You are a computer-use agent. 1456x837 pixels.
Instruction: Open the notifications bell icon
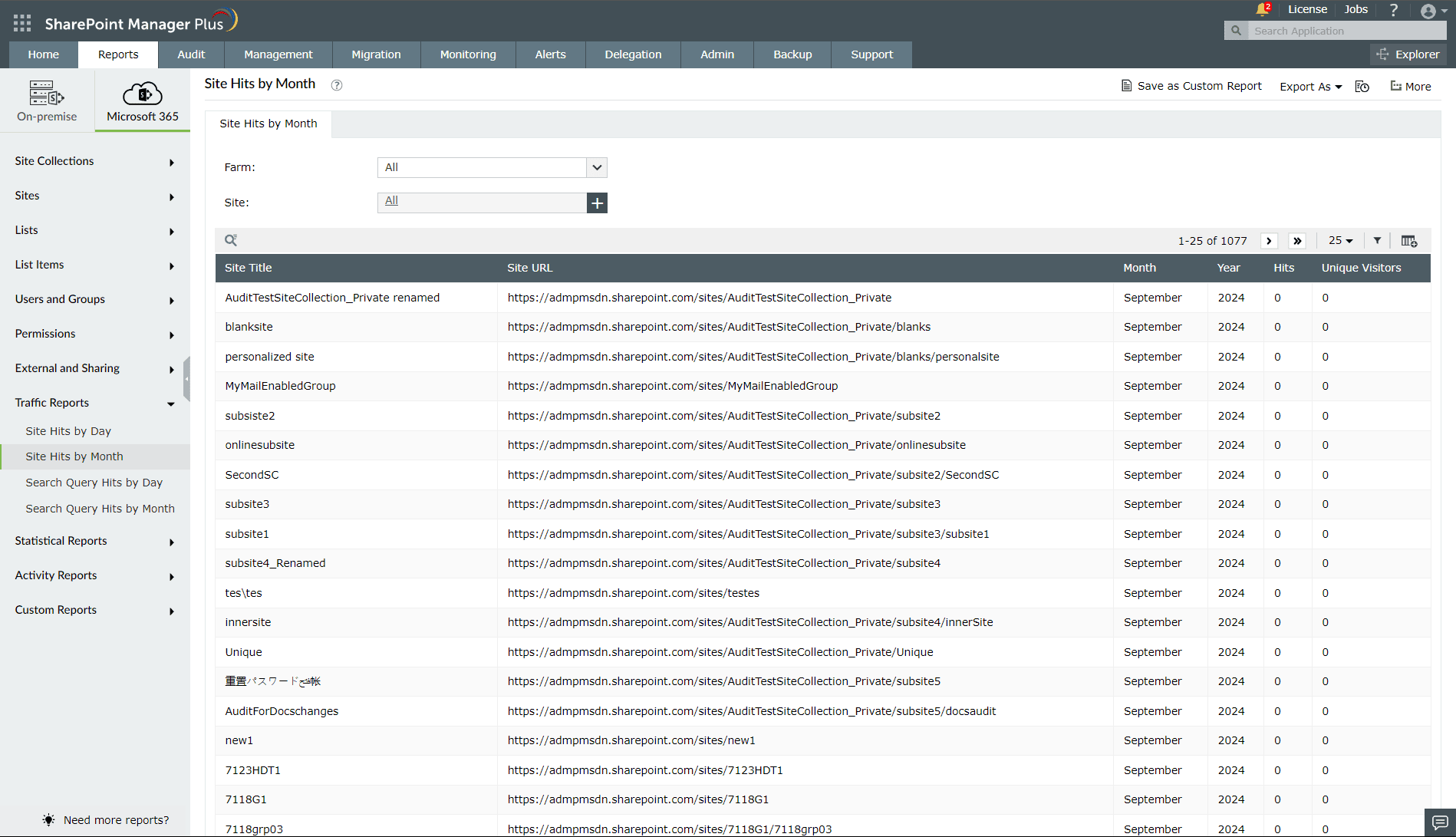1262,9
